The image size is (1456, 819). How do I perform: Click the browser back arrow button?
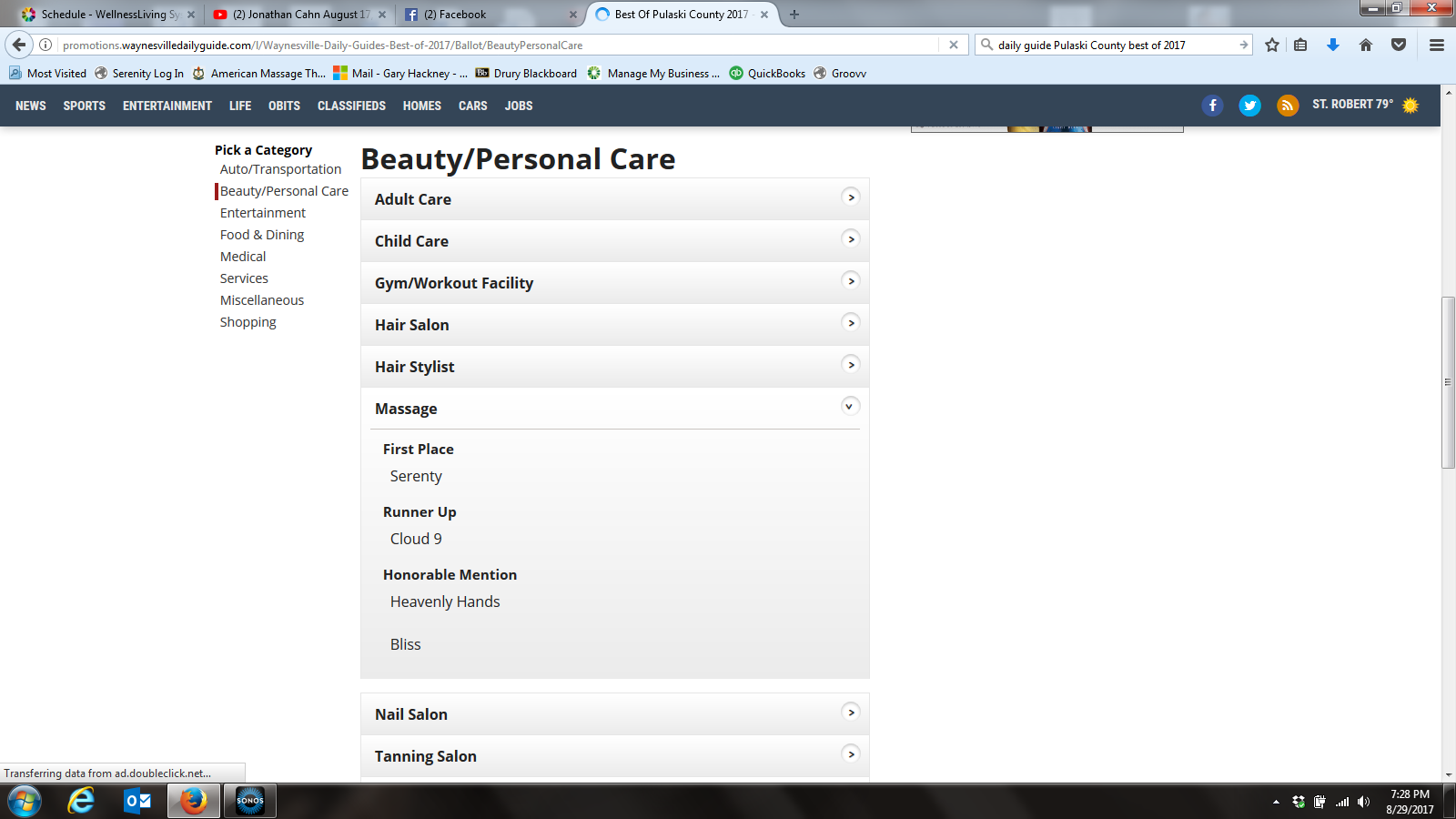pos(19,45)
